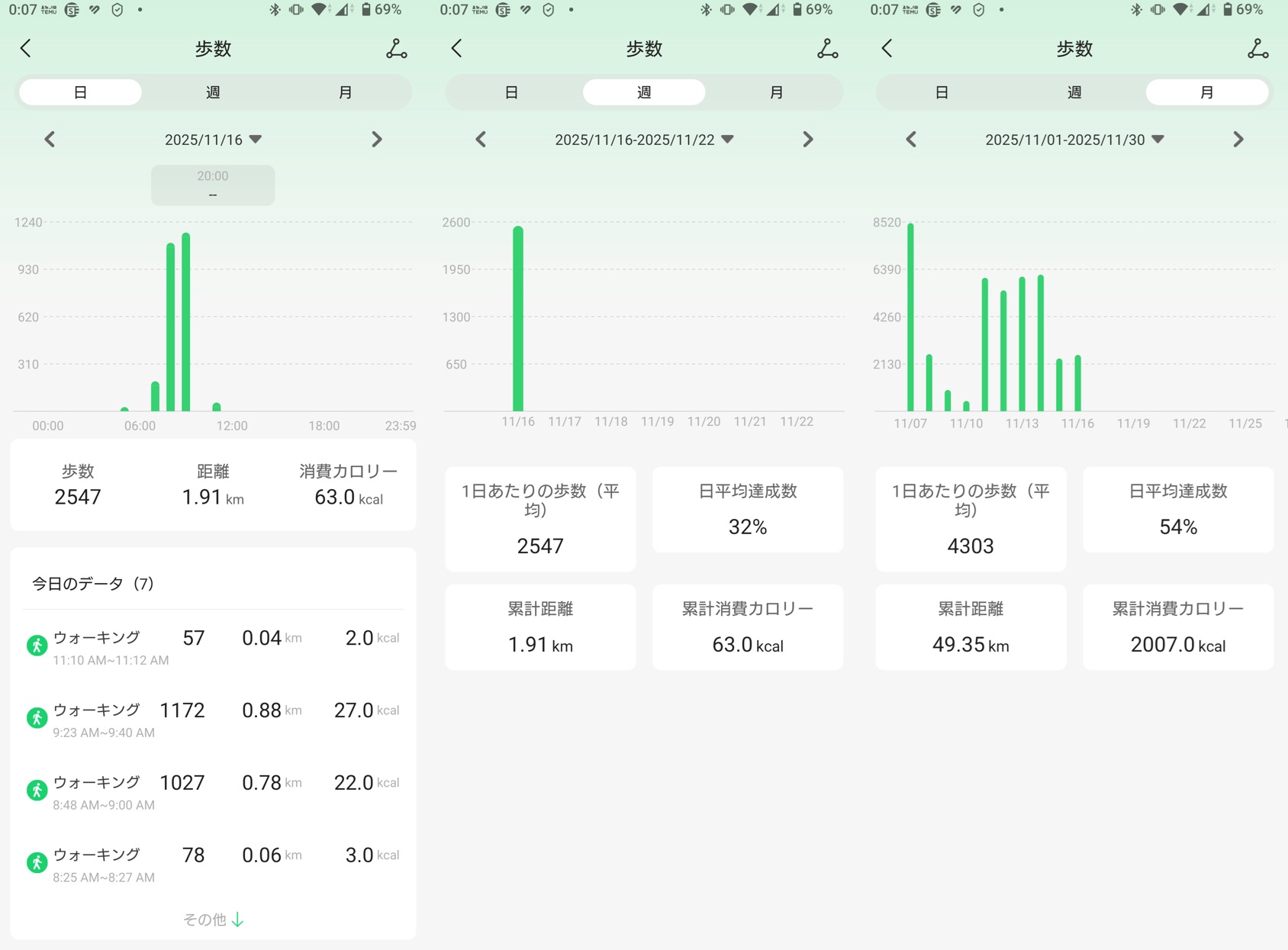
Task: Tap back arrow in the monthly steps screen
Action: tap(887, 49)
